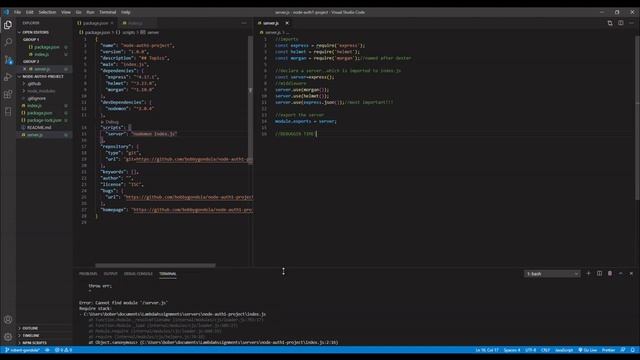Open the git branch indicator in status bar
This screenshot has height=360, width=640.
pyautogui.click(x=22, y=350)
